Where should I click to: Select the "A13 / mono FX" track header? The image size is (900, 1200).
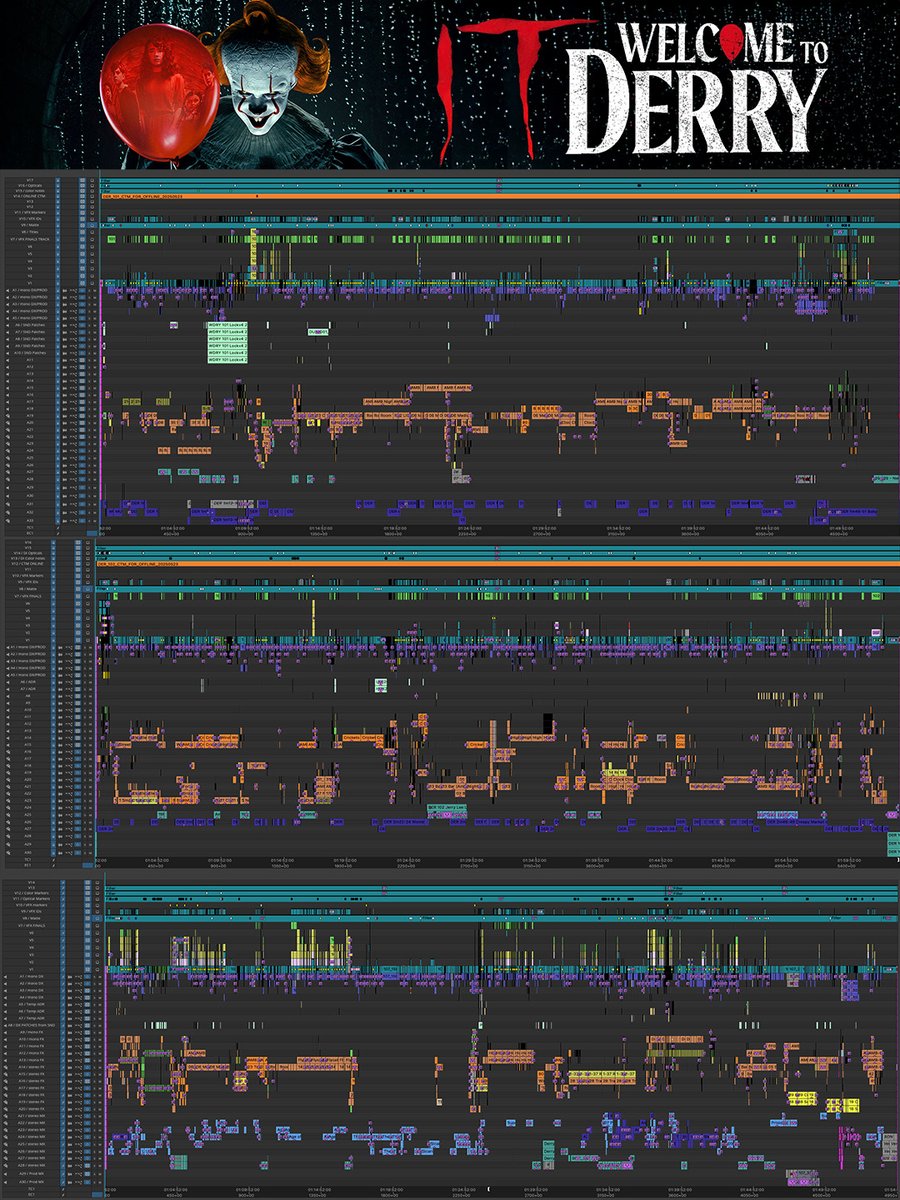[32, 1060]
